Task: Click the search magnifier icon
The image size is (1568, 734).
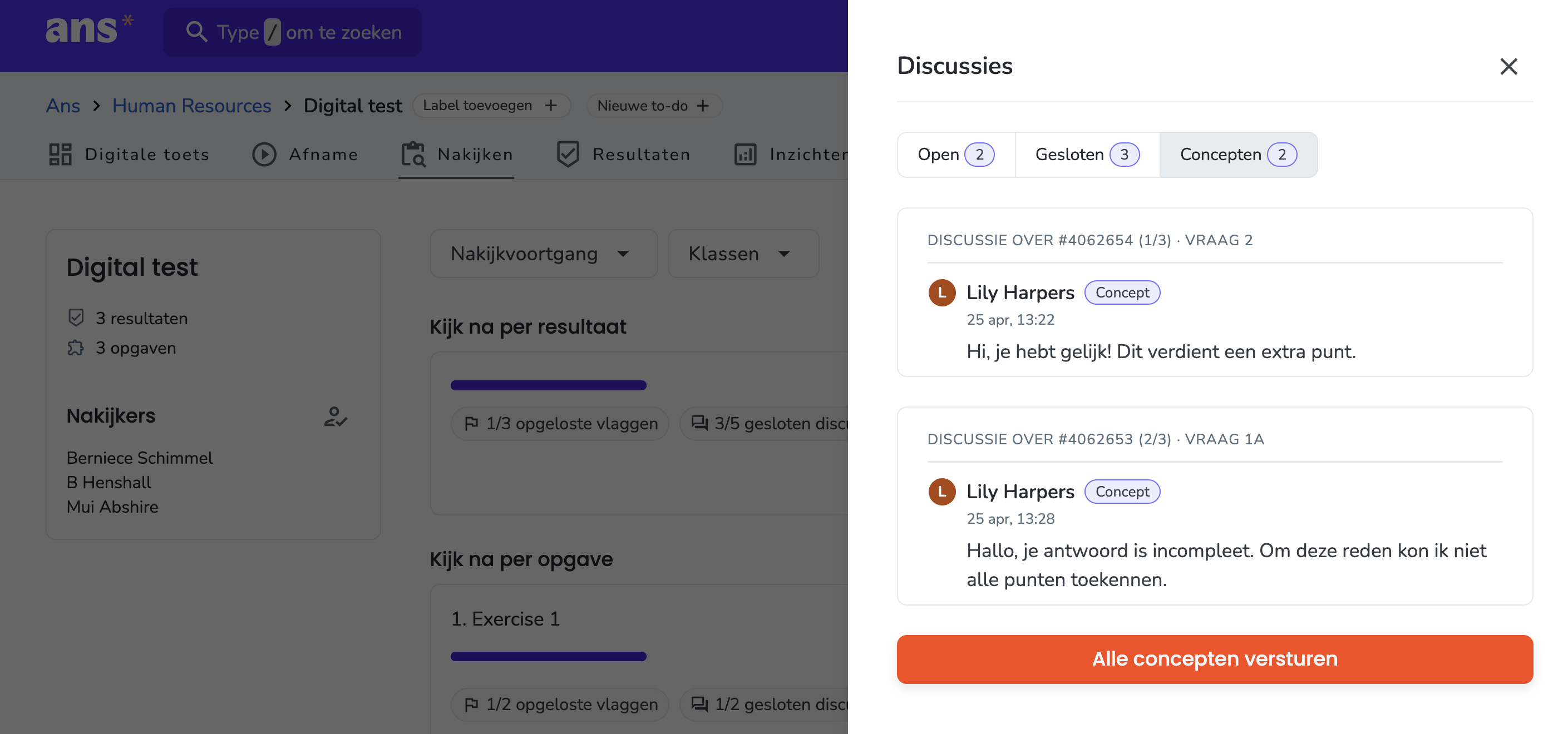Action: [196, 32]
